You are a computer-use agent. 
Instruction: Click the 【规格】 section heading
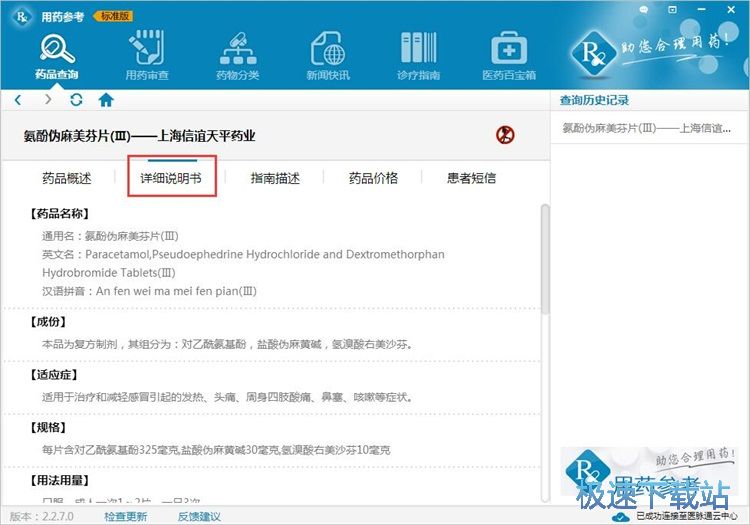click(x=48, y=427)
